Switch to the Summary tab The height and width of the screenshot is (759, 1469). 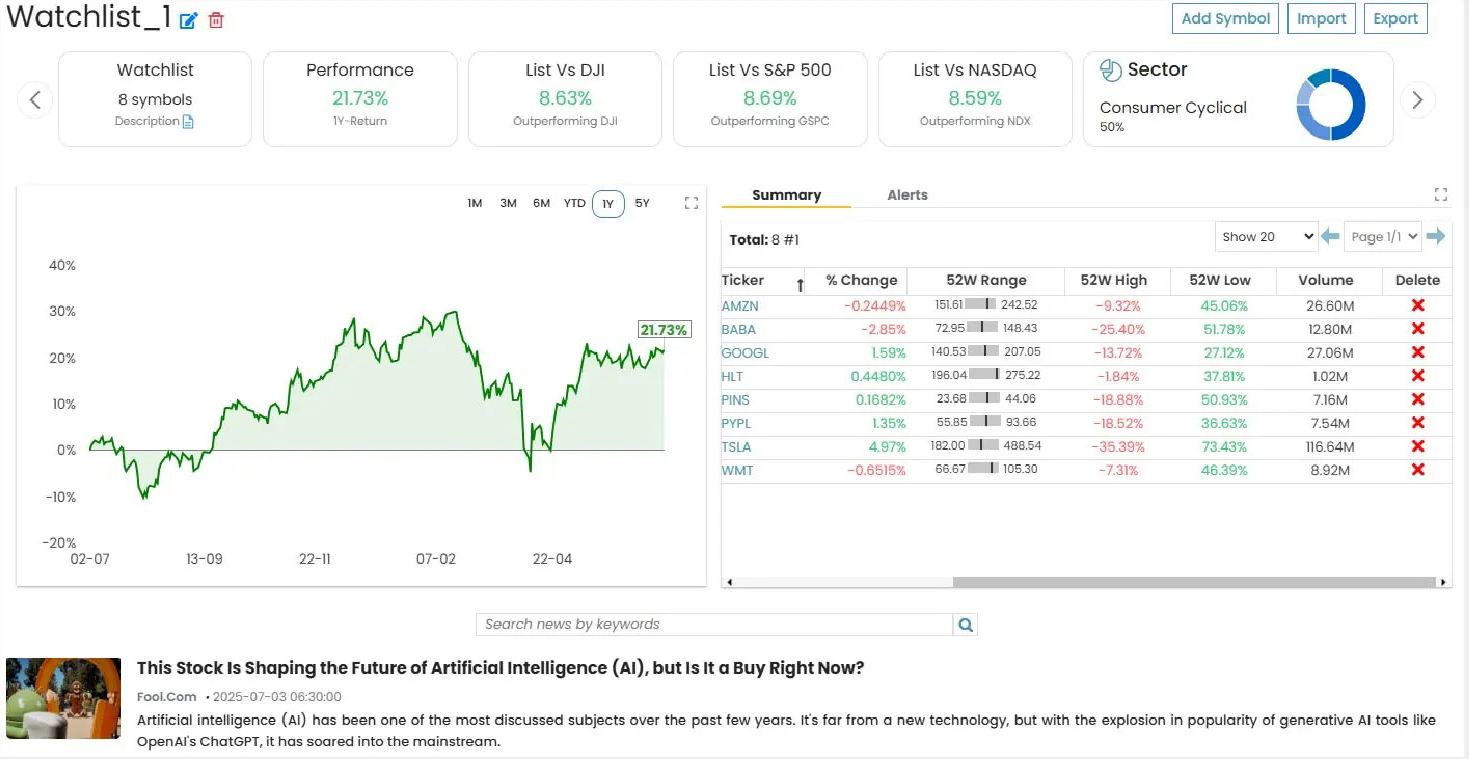click(786, 195)
